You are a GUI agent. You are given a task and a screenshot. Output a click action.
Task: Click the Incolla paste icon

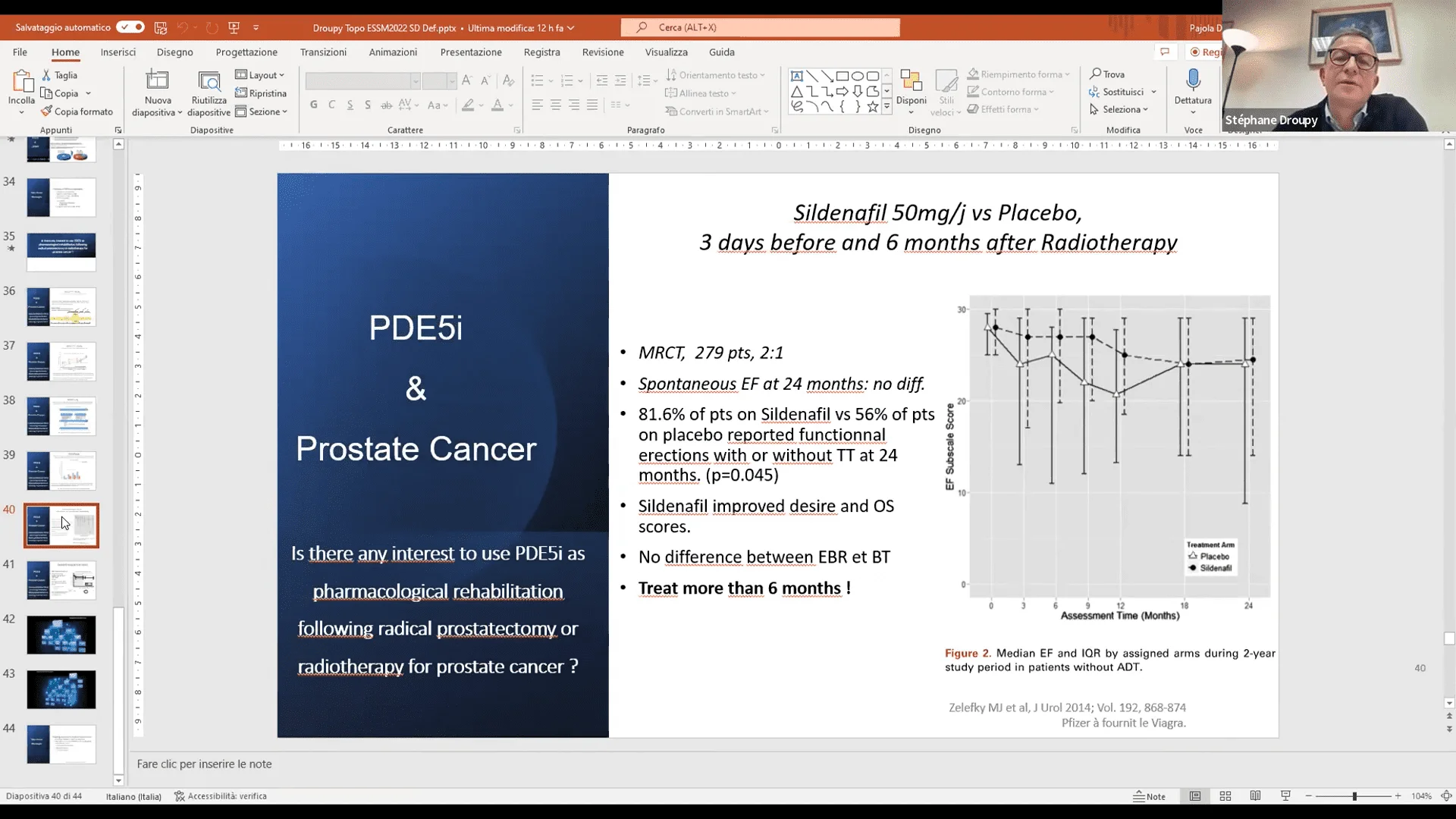pyautogui.click(x=21, y=82)
